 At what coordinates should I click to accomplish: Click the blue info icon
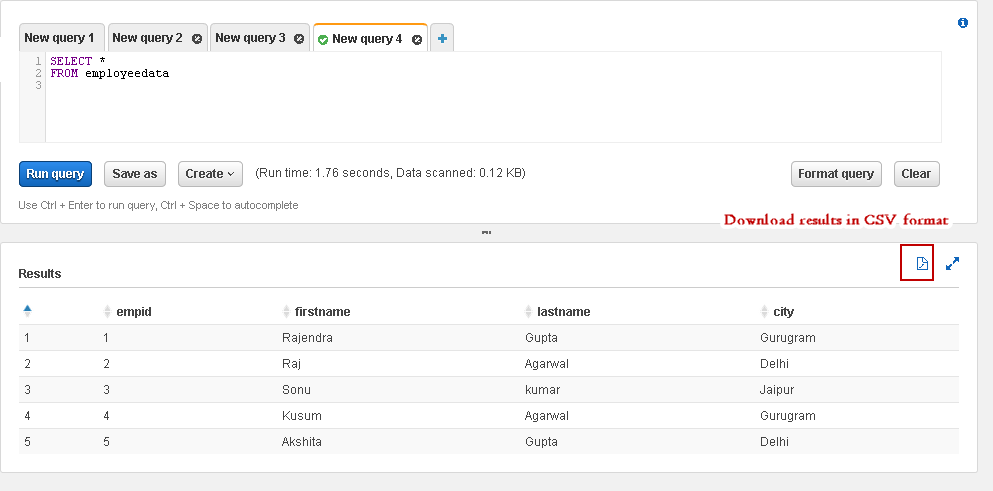point(963,22)
